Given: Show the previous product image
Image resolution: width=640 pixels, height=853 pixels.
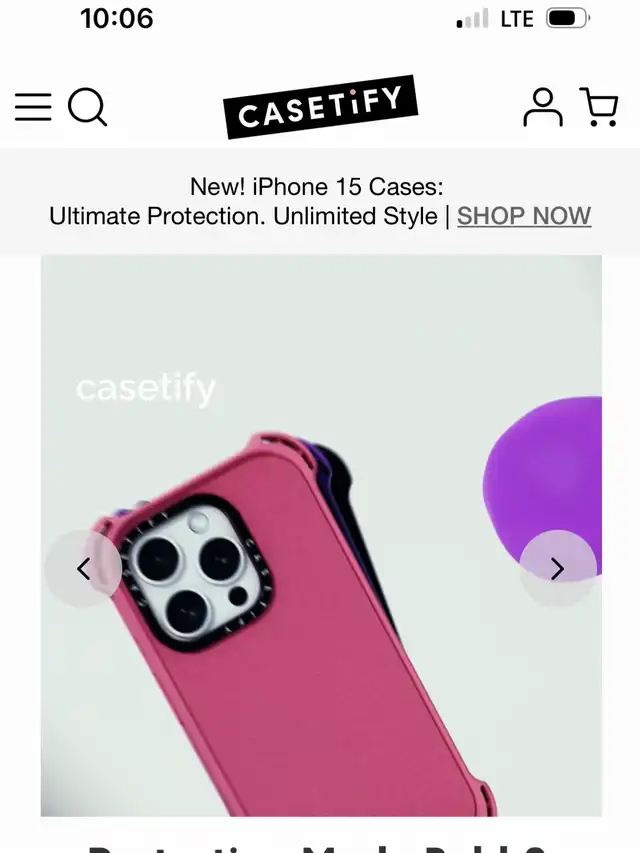Looking at the screenshot, I should (x=83, y=569).
